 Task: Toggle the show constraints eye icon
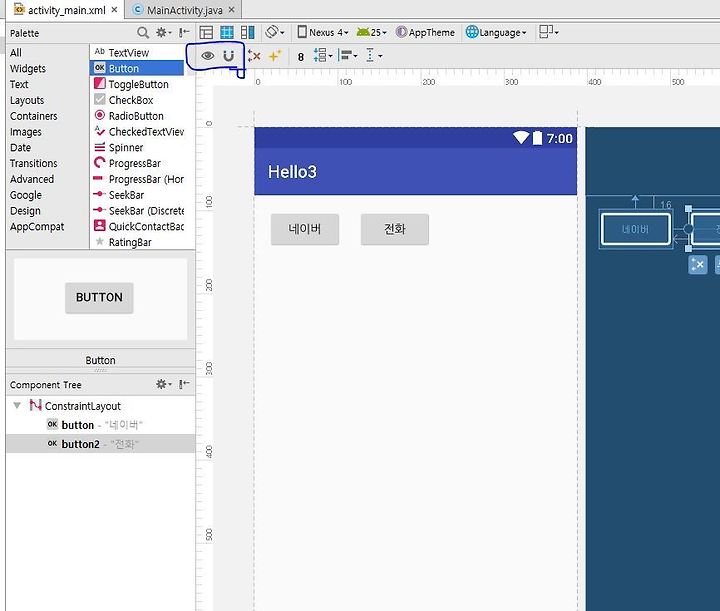tap(208, 56)
